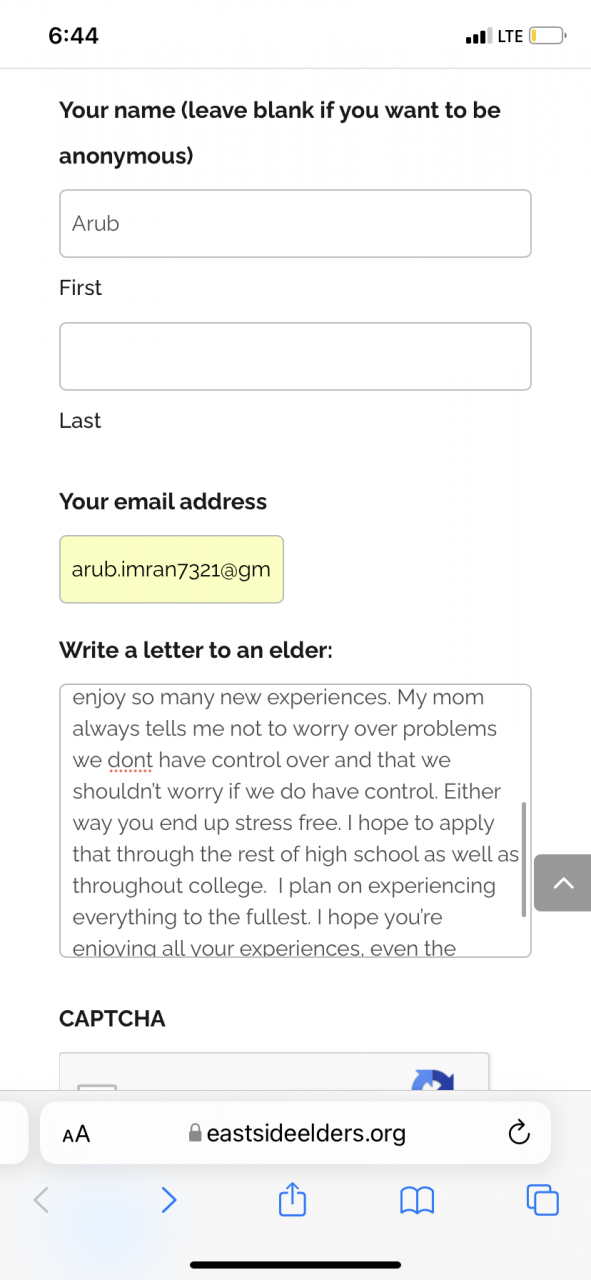Reload the eastsideelders.org page
The image size is (591, 1280).
[518, 1133]
